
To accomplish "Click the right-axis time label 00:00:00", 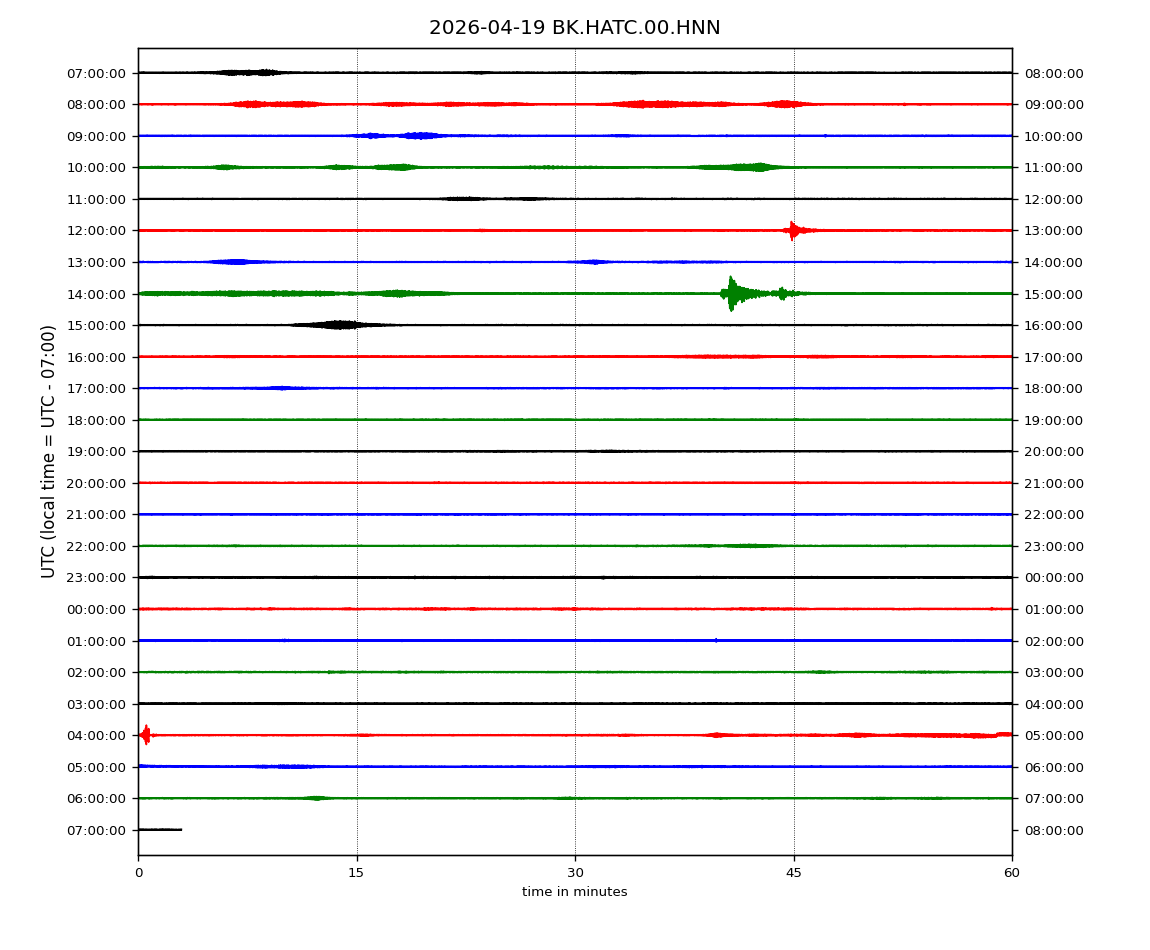I will (x=1053, y=577).
